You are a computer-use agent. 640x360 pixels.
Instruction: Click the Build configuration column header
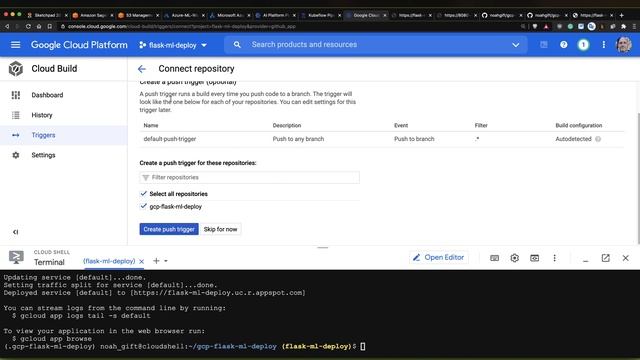coord(578,125)
